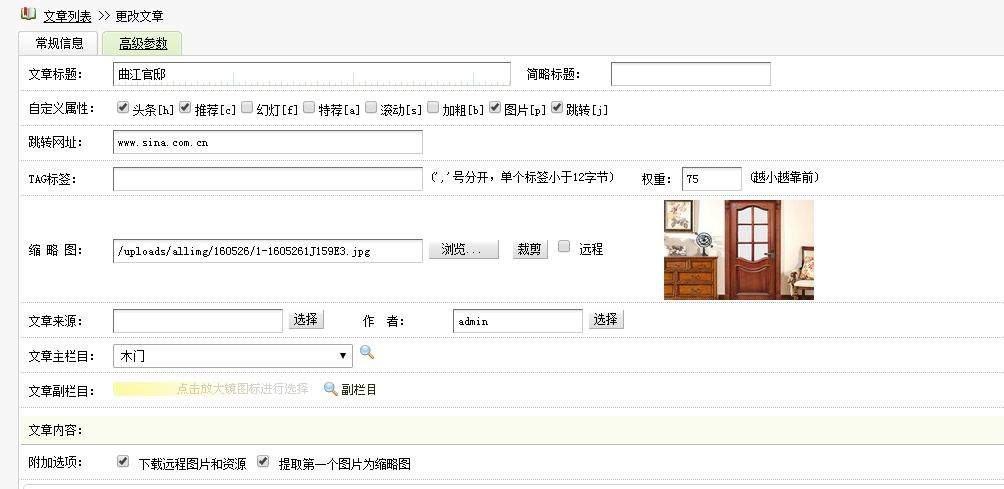This screenshot has height=489, width=1004.
Task: Click the 跳转网址 field with www.sina.com.cn
Action: pyautogui.click(x=268, y=142)
